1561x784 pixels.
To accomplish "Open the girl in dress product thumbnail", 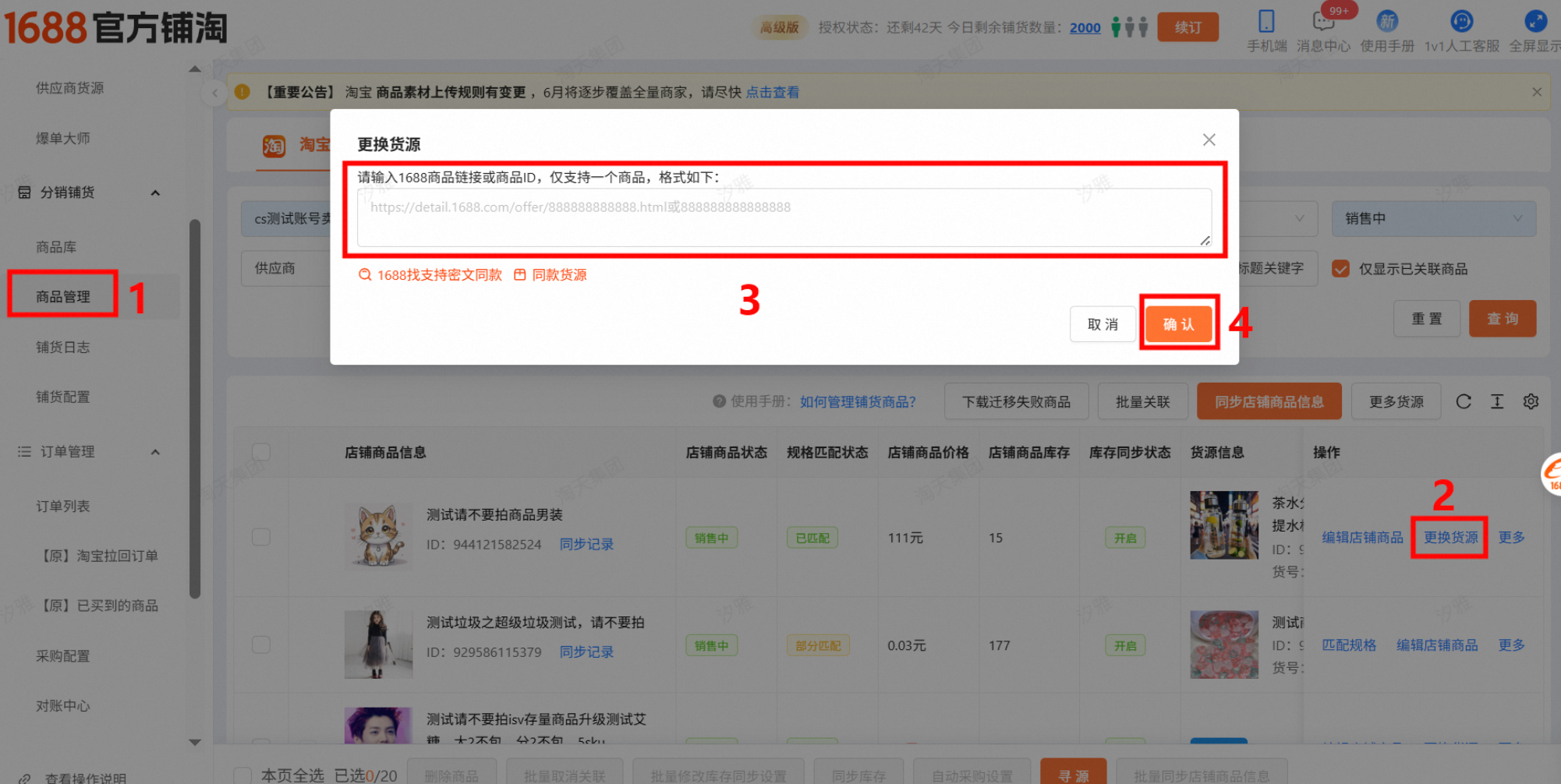I will pos(378,645).
